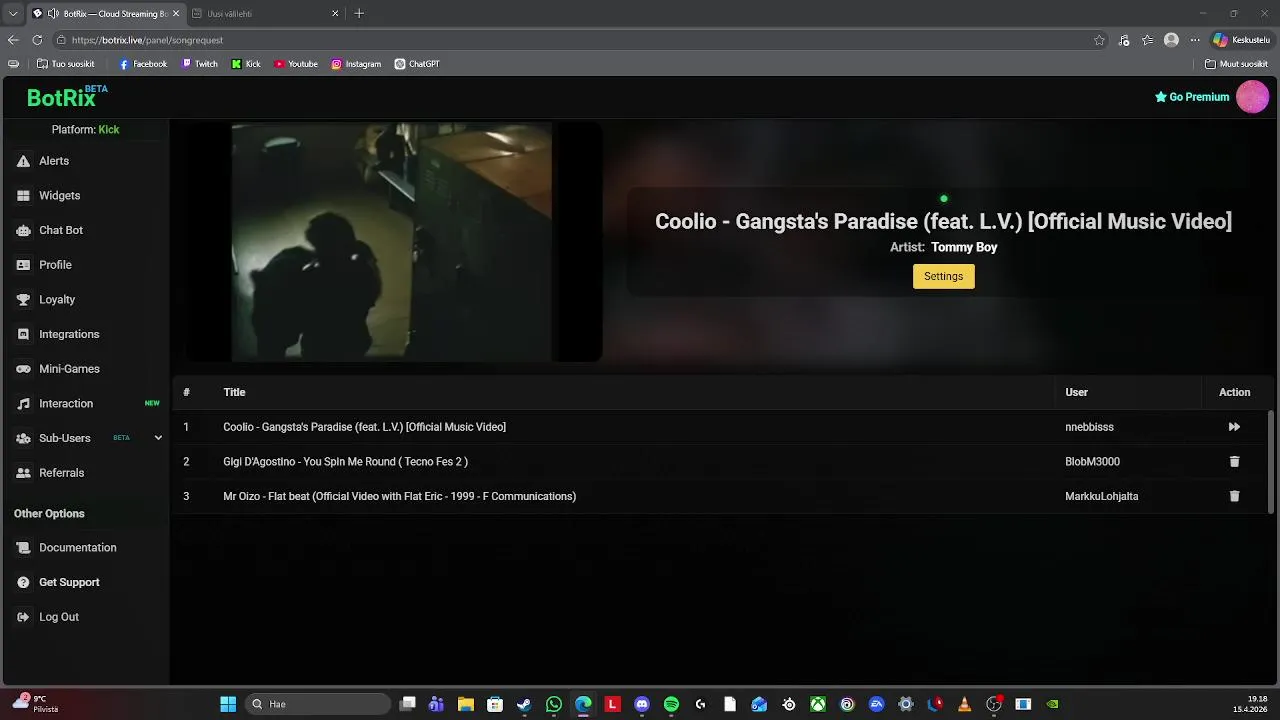
Task: Open the Tuo suosikit bookmark
Action: pos(66,64)
